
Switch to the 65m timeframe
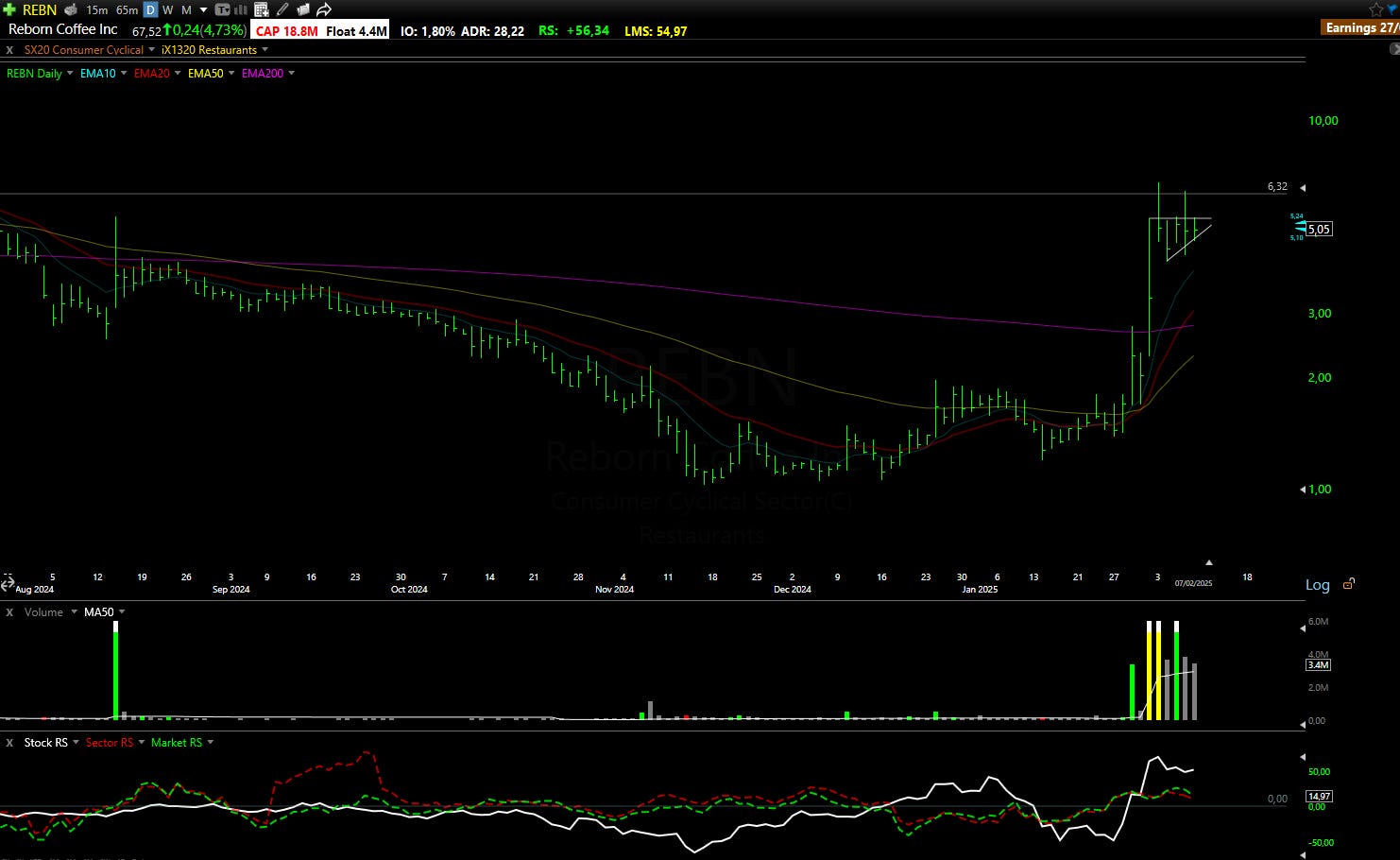click(127, 9)
